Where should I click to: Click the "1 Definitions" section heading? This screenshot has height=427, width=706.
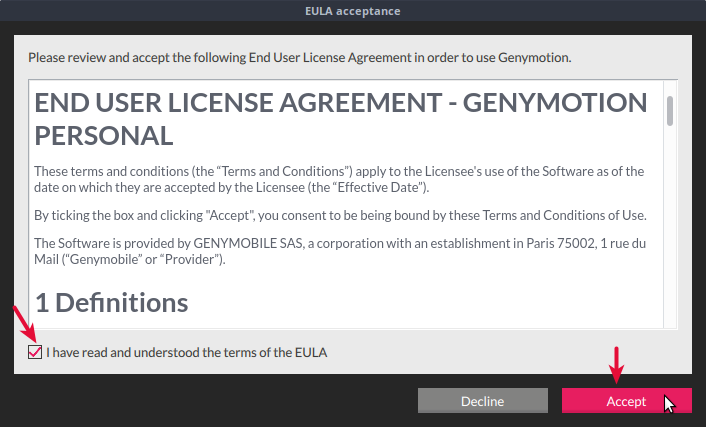[x=111, y=301]
